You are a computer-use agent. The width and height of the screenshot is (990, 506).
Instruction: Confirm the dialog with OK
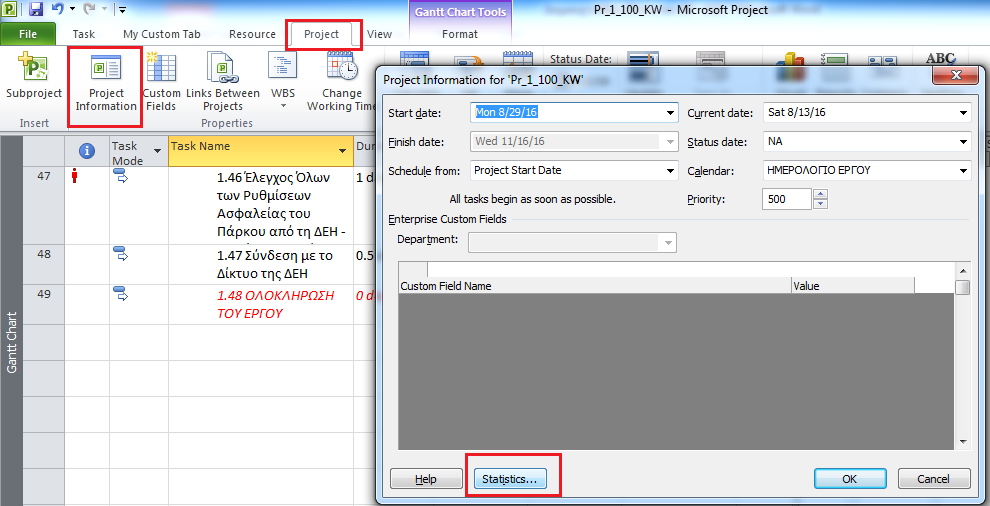(850, 479)
